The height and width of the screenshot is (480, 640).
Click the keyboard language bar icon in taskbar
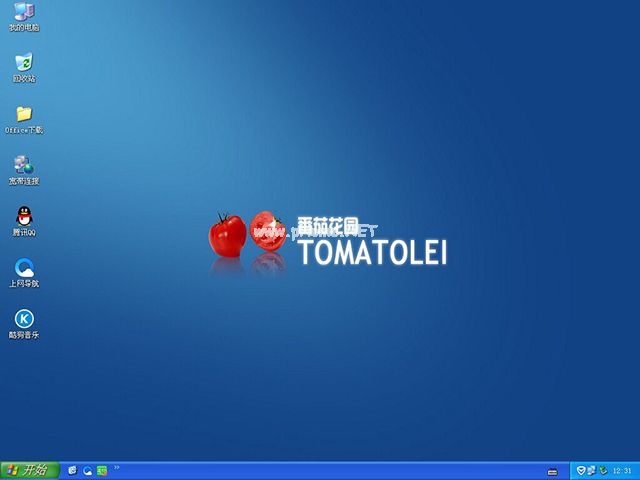tap(553, 471)
